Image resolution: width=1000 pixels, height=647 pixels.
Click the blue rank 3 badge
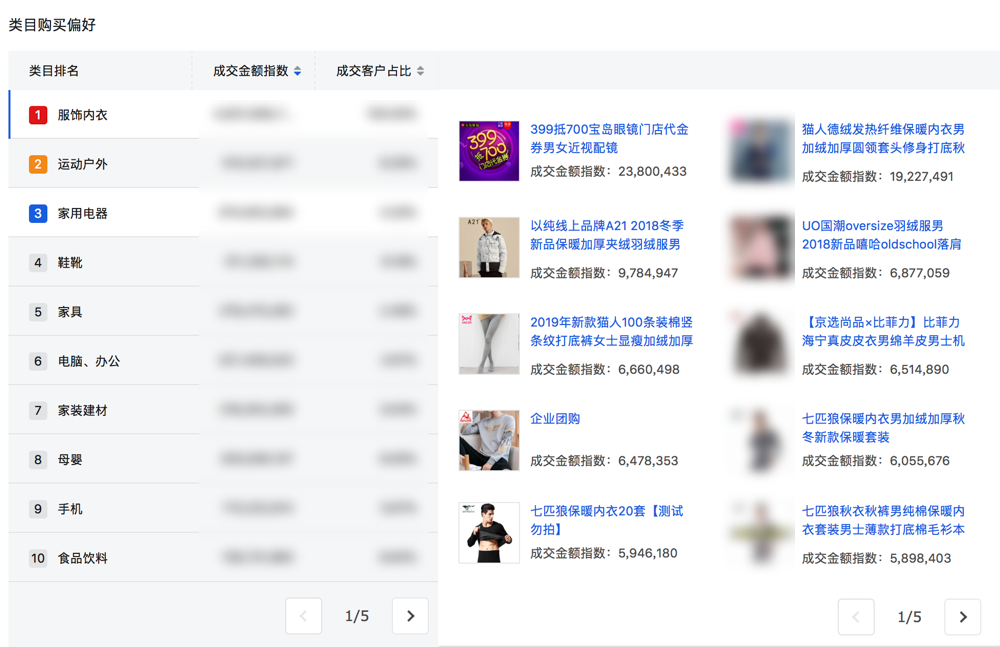38,213
